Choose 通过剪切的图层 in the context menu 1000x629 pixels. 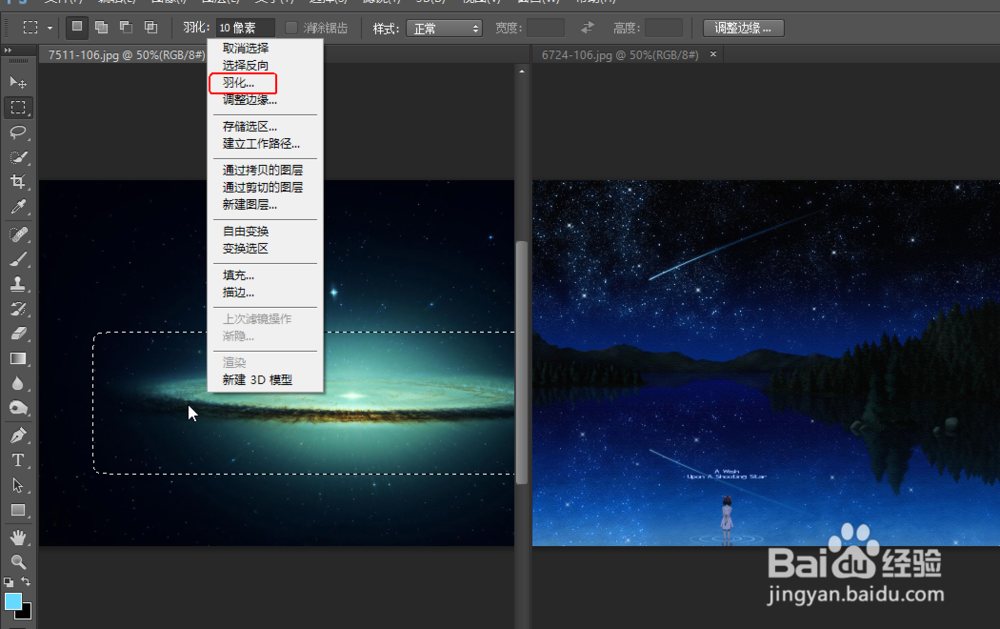pyautogui.click(x=265, y=187)
